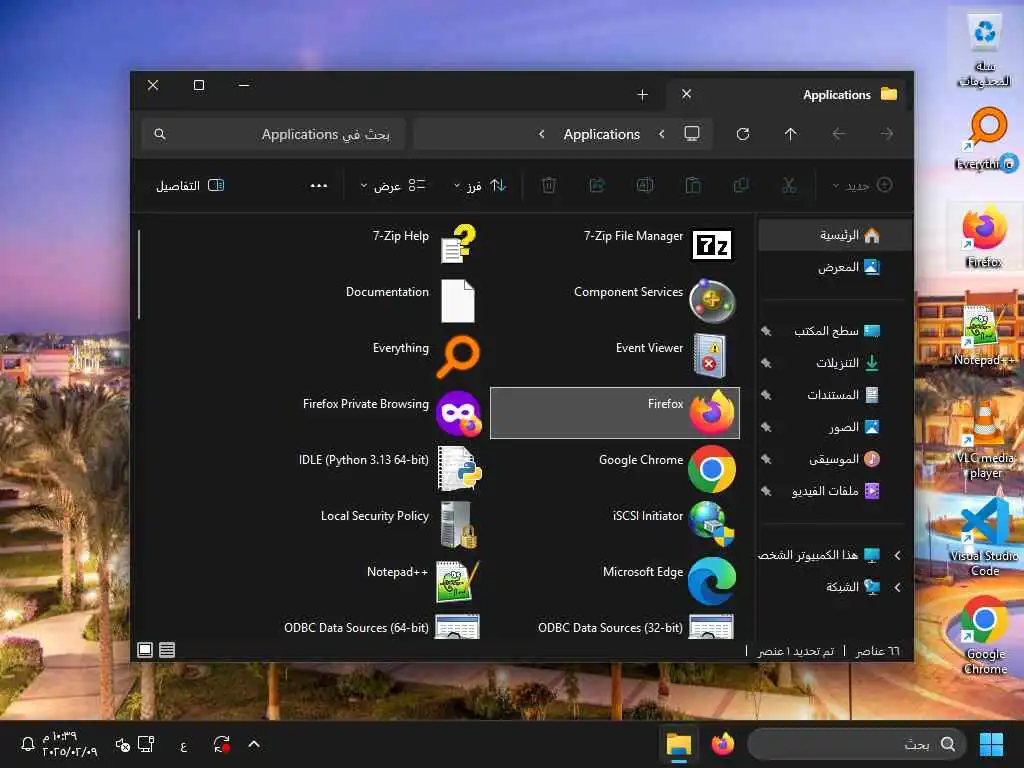Screen dimensions: 1024x768
Task: Open Music (الموسيقى) quick access item
Action: tap(835, 459)
